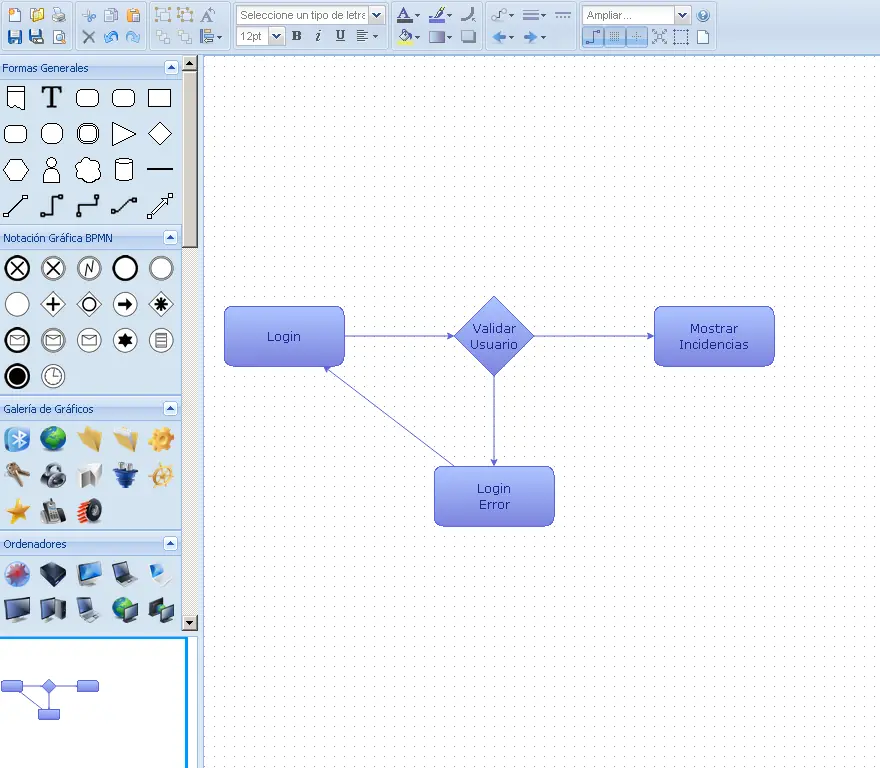Screen dimensions: 880x768
Task: Click the Save icon
Action: click(14, 36)
